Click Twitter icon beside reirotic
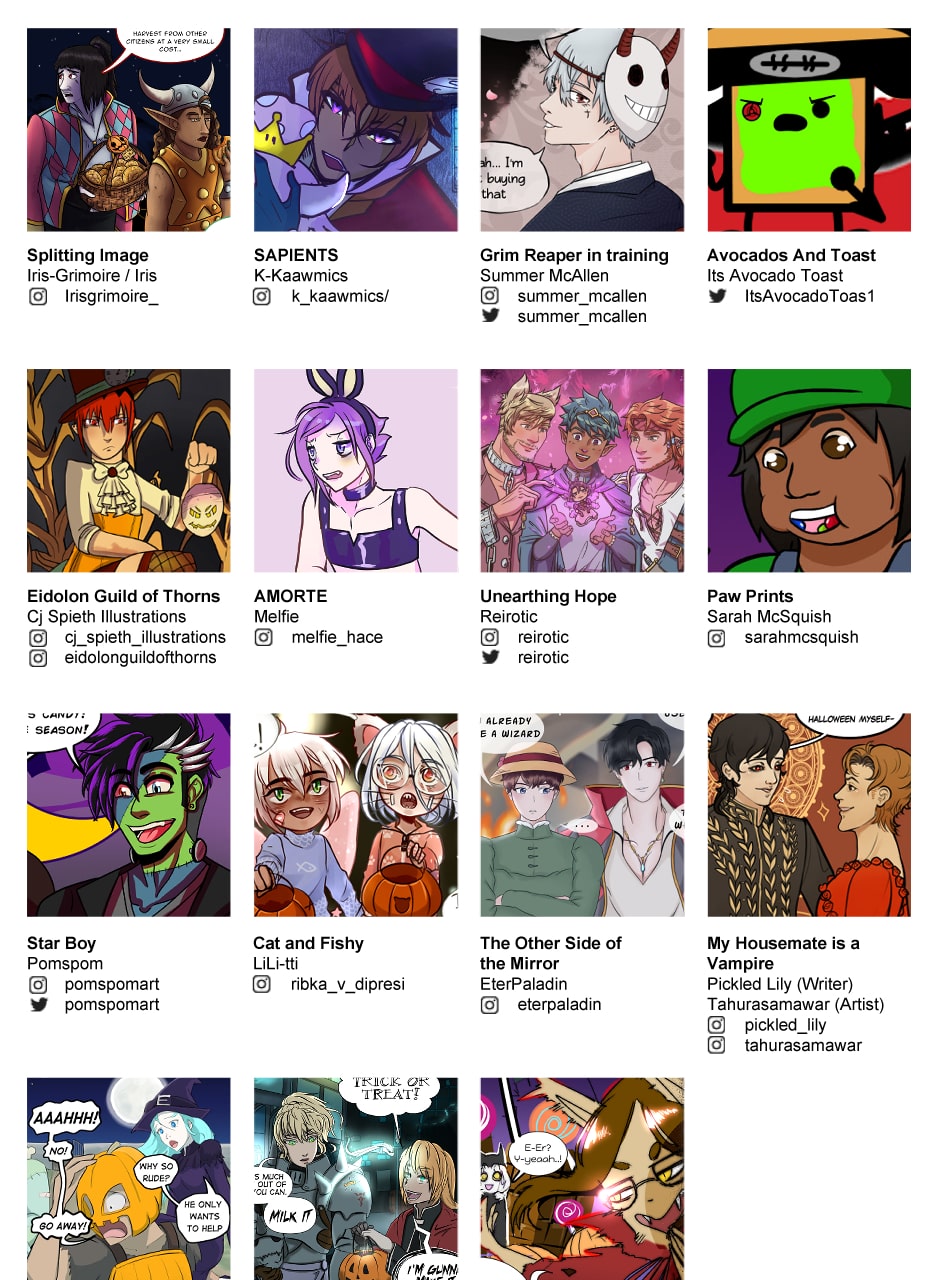Screen dimensions: 940x1280 pos(490,657)
